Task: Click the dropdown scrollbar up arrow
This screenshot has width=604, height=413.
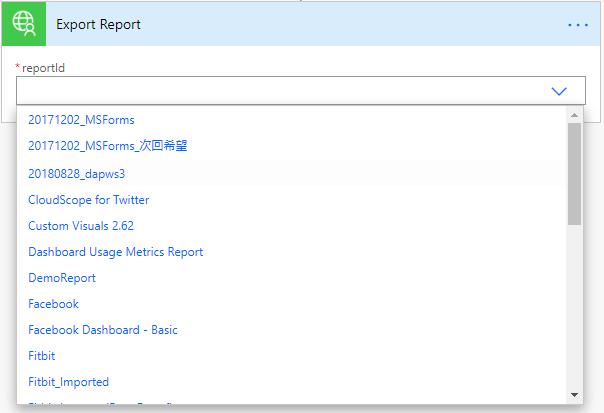Action: 574,115
